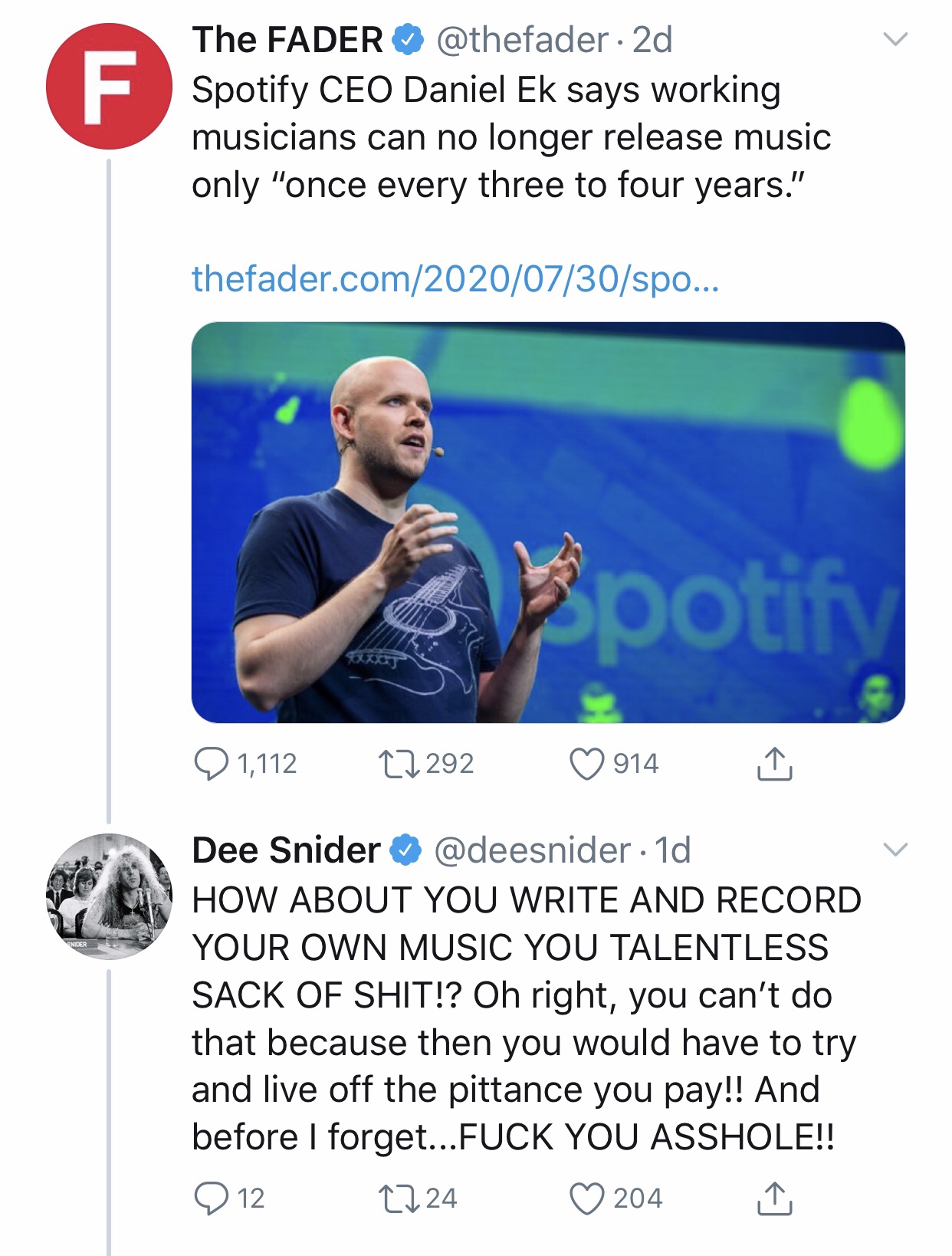The height and width of the screenshot is (1256, 952).
Task: Open the thefader.com article link
Action: 455,279
